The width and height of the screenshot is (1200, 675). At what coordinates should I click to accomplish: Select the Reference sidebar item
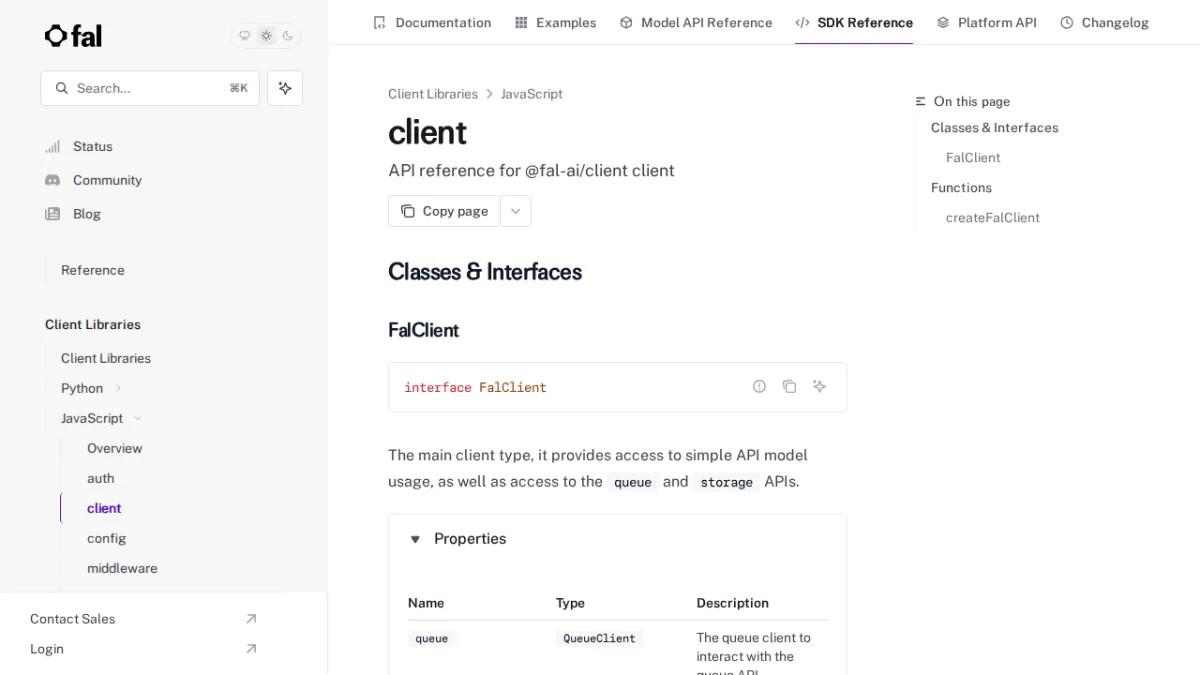pyautogui.click(x=93, y=270)
